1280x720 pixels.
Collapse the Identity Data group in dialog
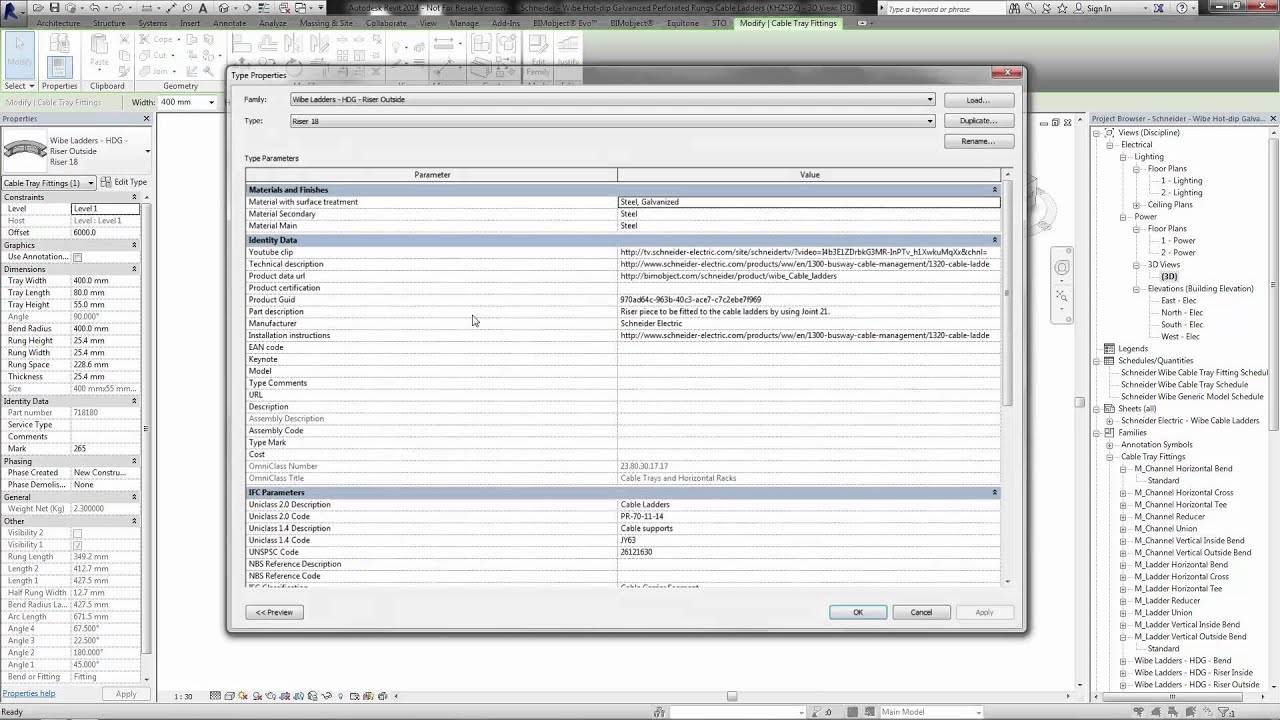[x=994, y=240]
